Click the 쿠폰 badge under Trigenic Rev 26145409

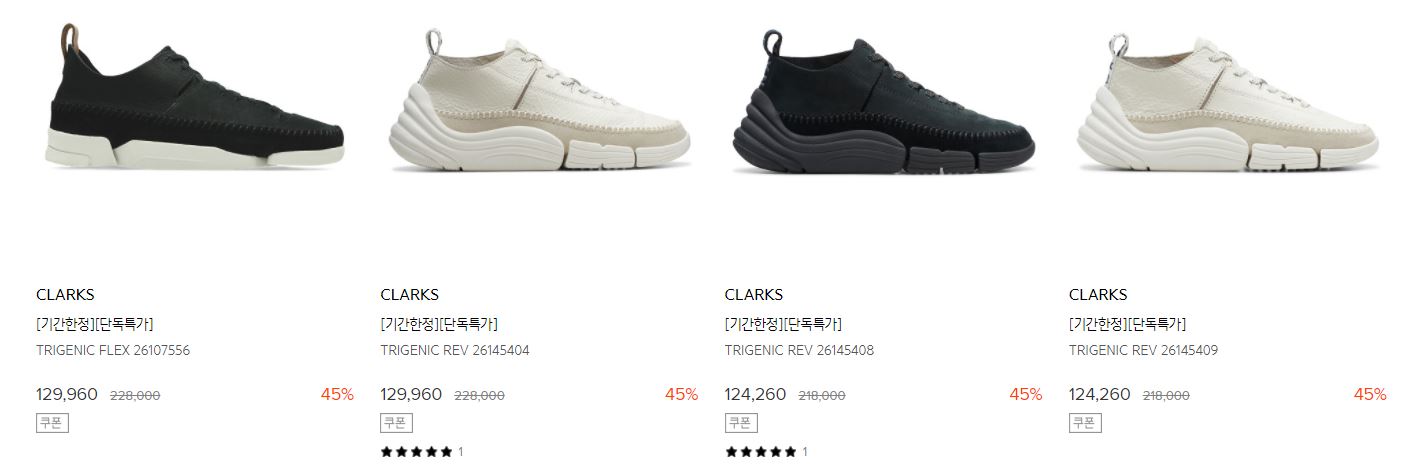(x=1085, y=423)
